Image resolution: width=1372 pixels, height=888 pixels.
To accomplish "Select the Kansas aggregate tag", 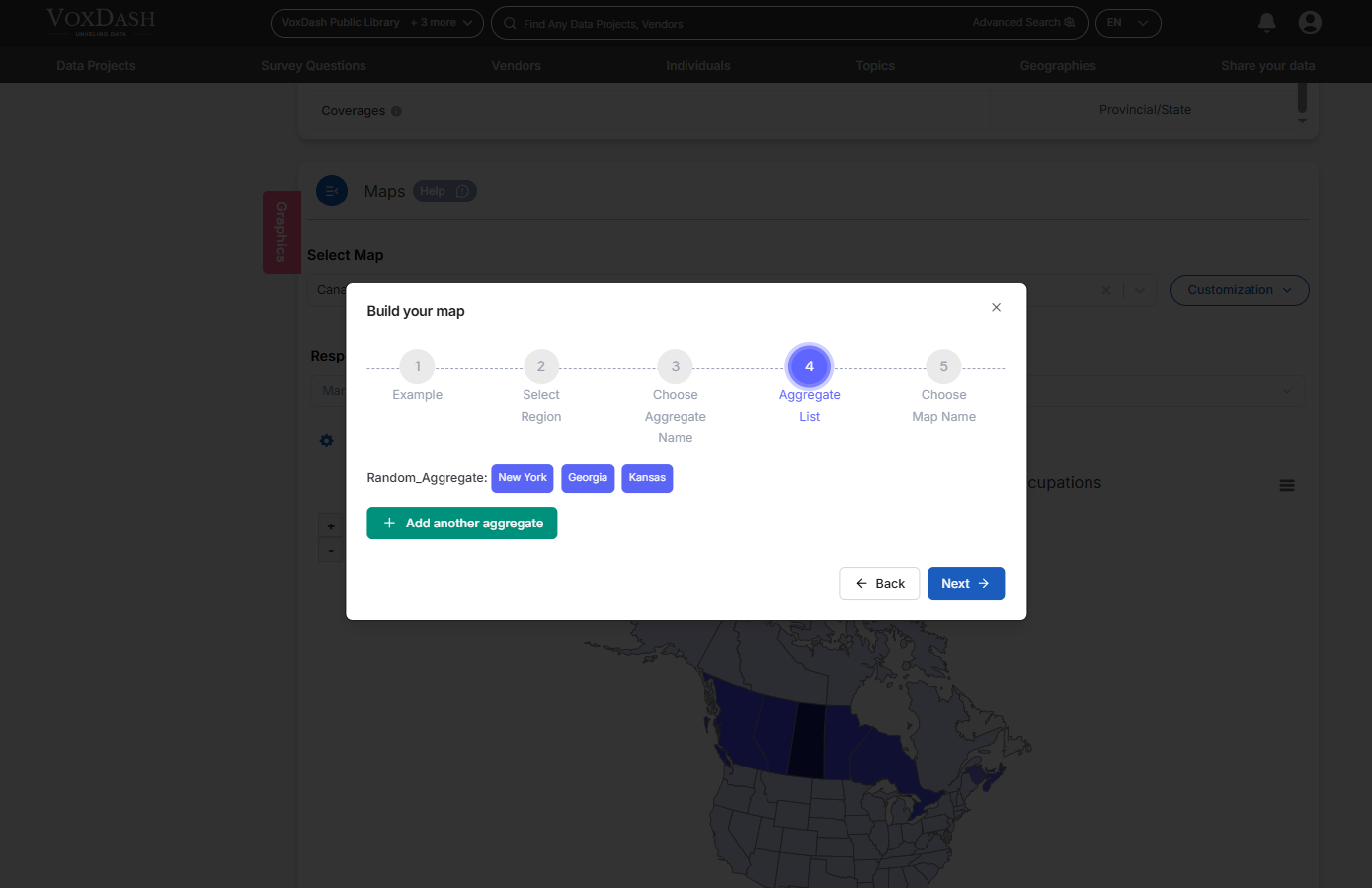I will (647, 477).
